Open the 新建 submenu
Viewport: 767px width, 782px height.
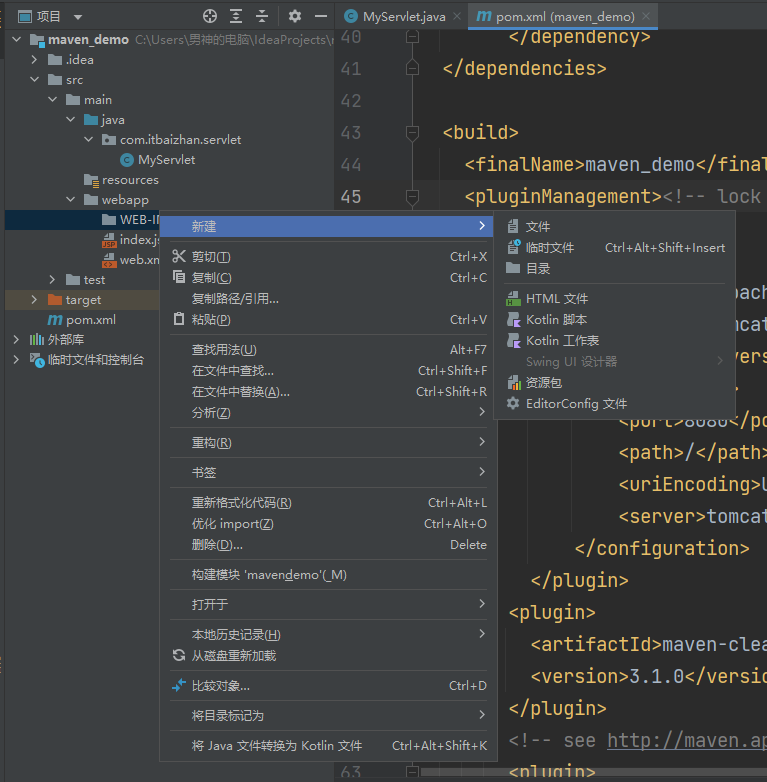tap(328, 226)
